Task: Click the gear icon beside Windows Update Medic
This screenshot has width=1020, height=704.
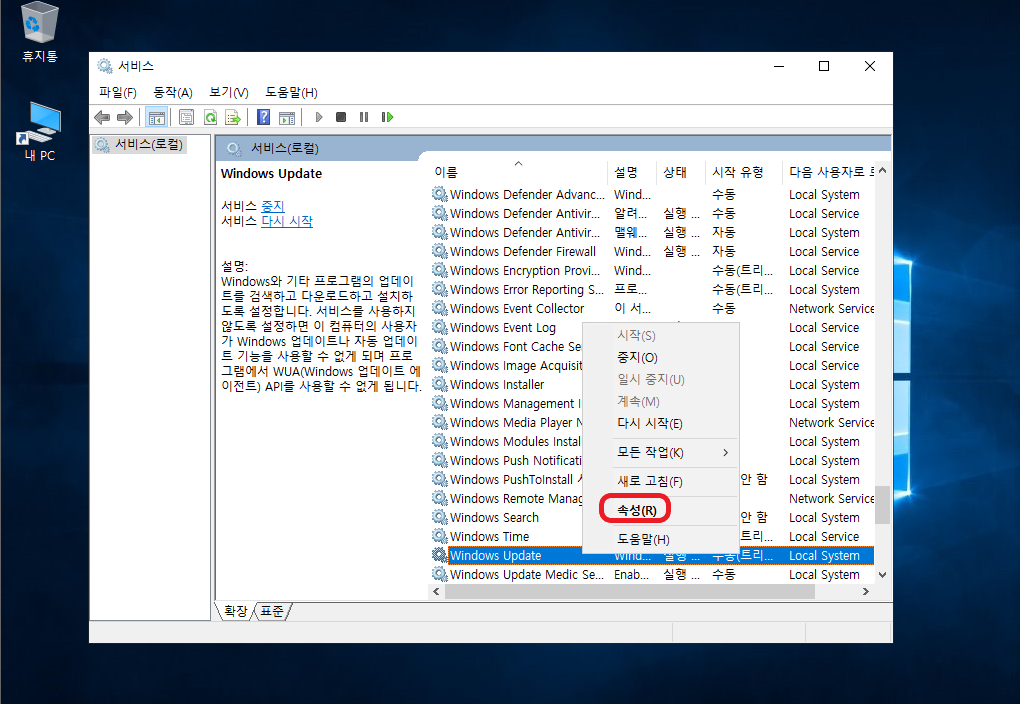Action: [440, 575]
